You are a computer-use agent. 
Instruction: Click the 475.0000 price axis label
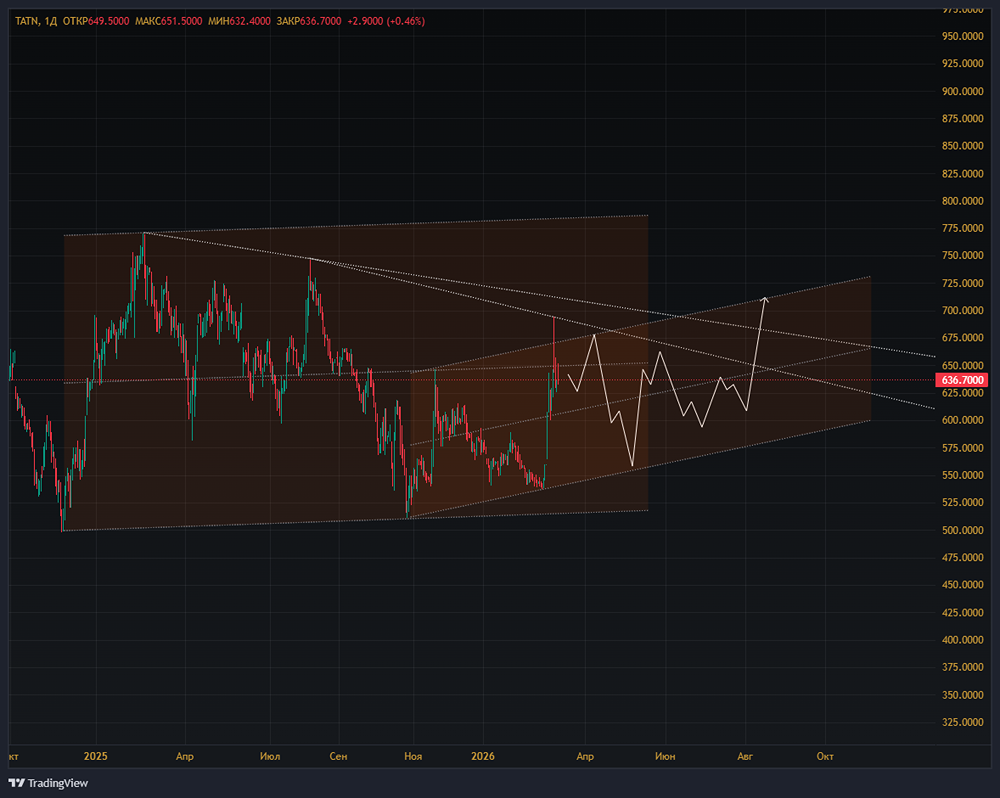[962, 558]
